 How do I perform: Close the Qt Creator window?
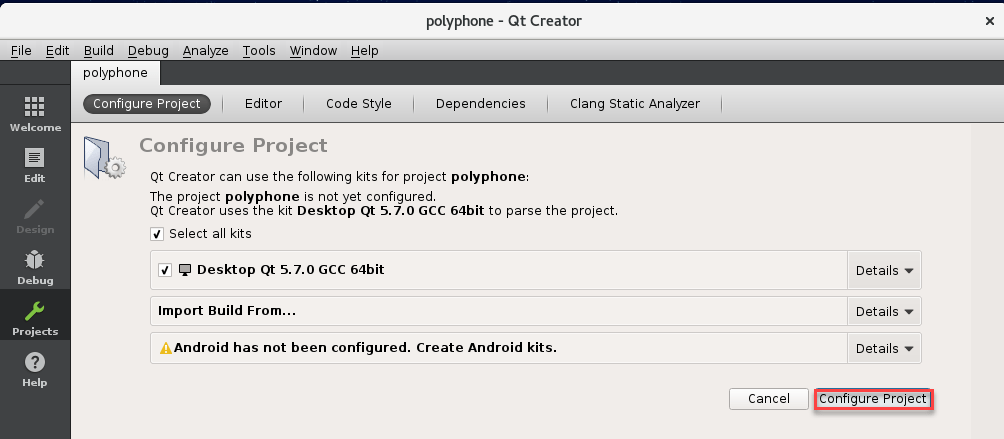pyautogui.click(x=989, y=21)
